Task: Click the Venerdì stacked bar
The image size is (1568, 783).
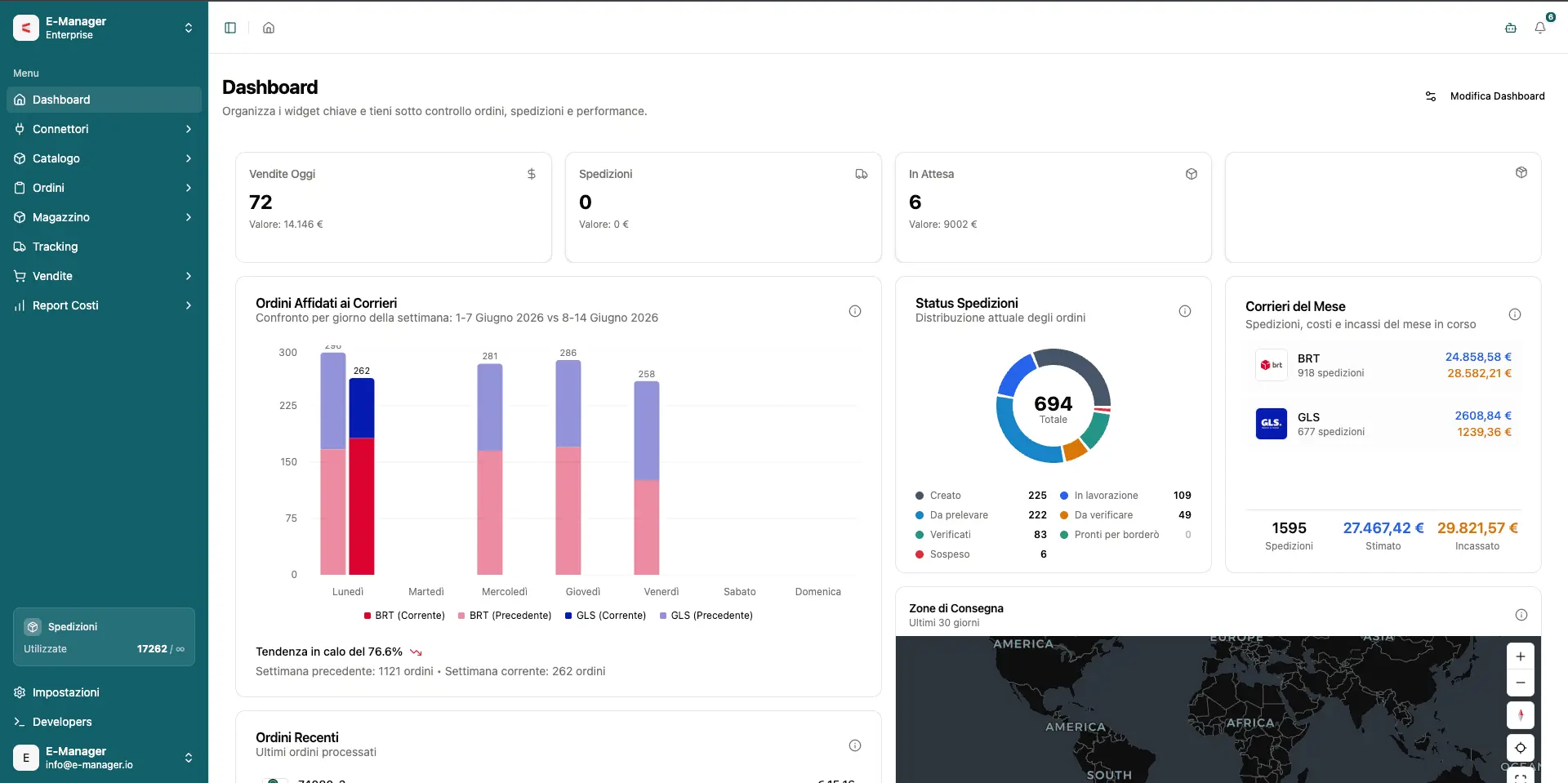Action: 647,478
